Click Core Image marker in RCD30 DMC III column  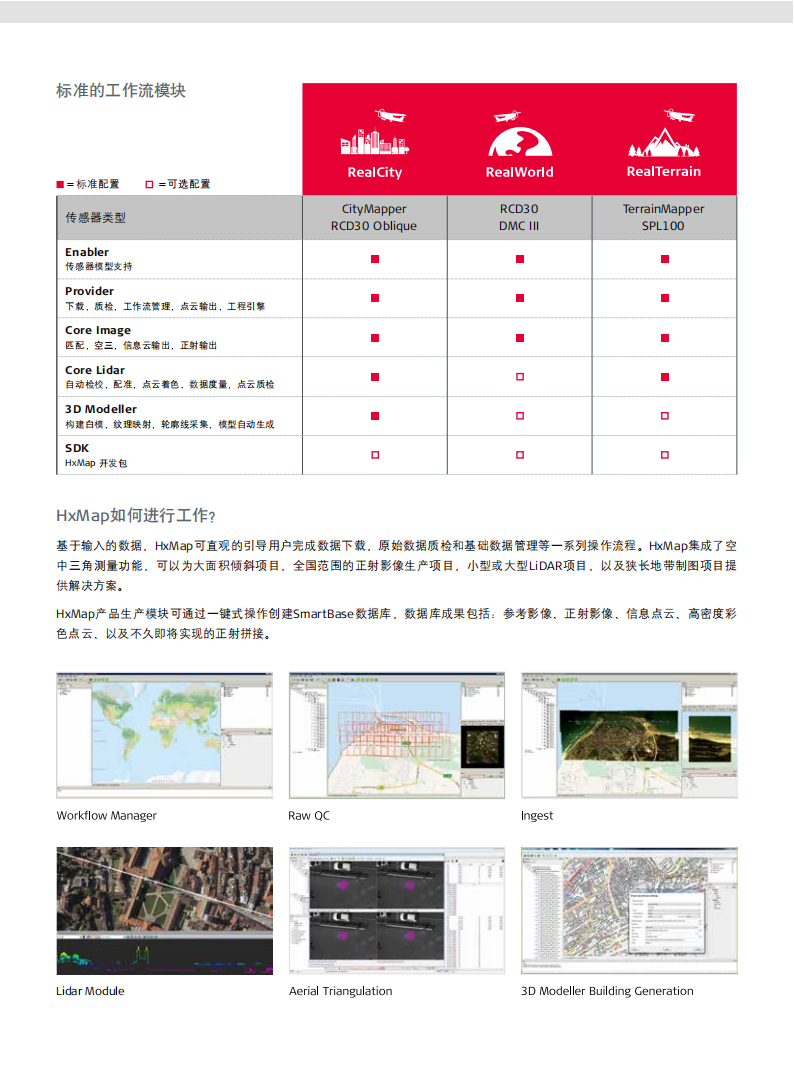click(520, 338)
